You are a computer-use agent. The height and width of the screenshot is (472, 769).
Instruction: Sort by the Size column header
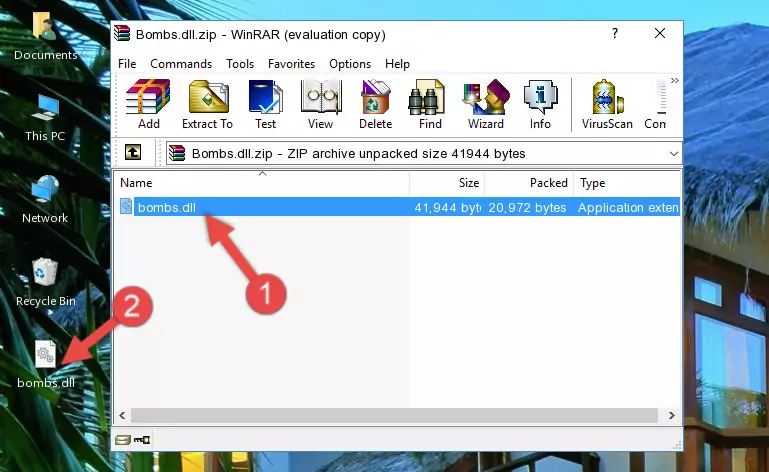tap(447, 183)
